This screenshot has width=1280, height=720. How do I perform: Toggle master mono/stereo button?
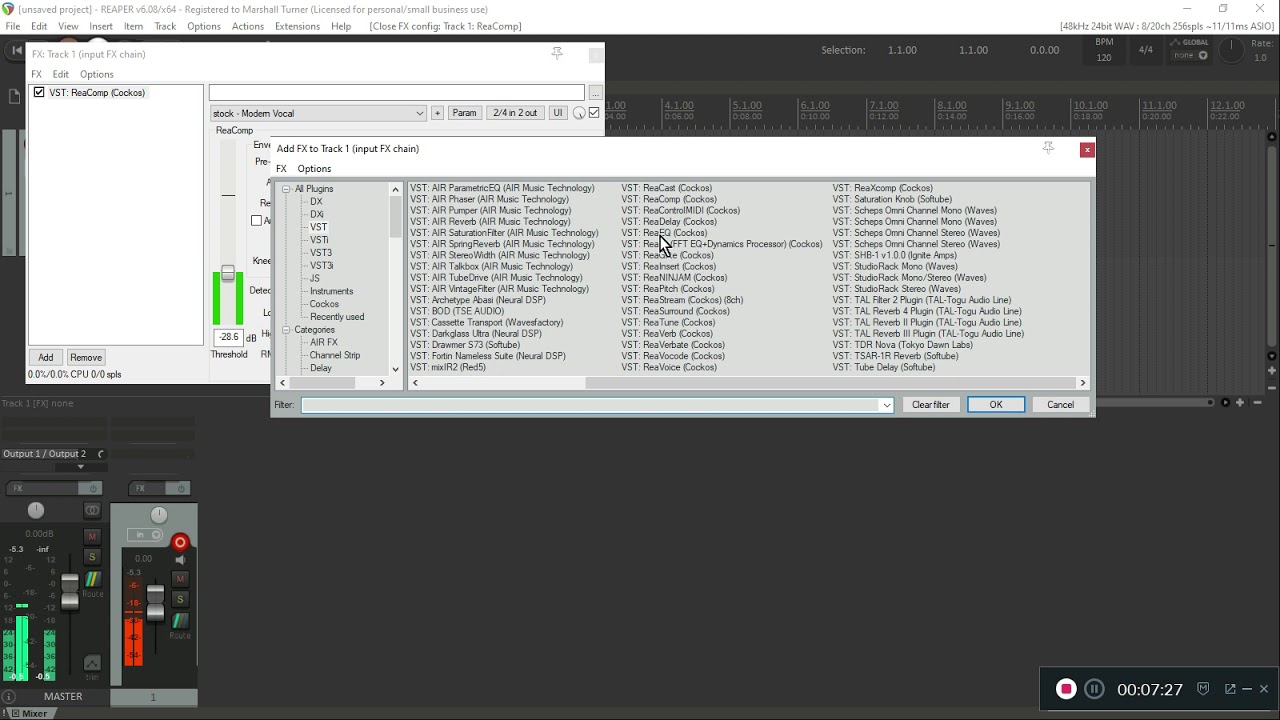[x=92, y=510]
